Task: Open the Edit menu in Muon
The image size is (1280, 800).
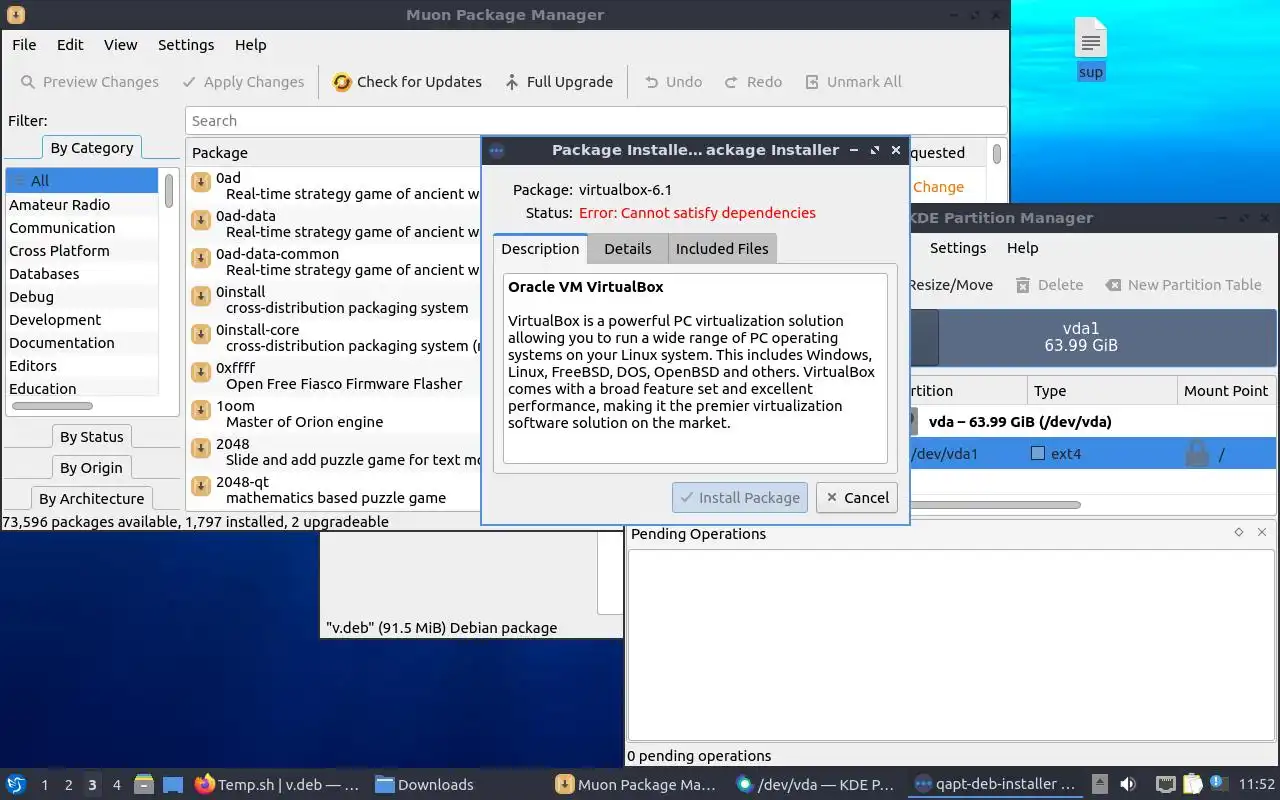Action: pyautogui.click(x=70, y=45)
